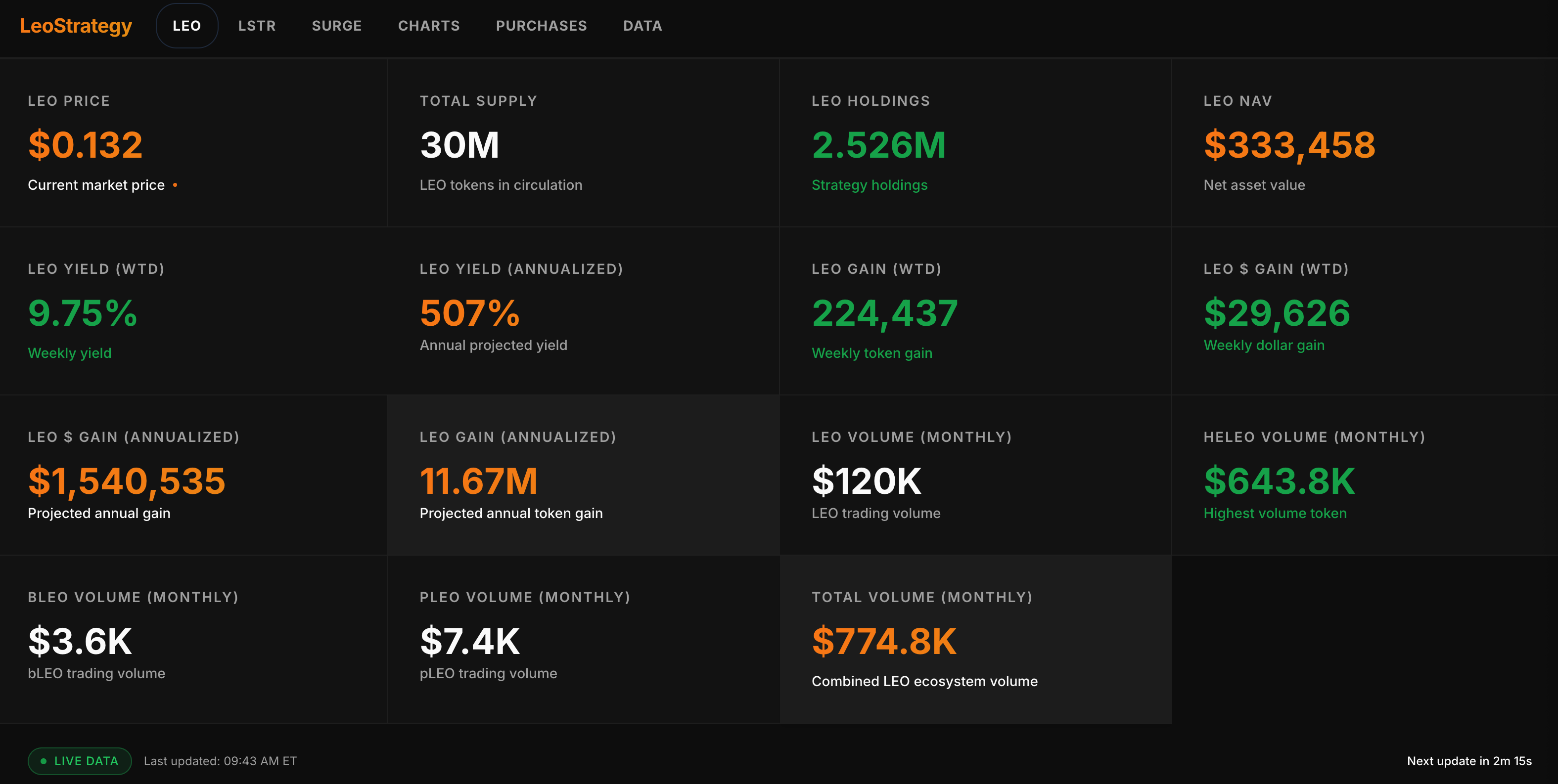1558x784 pixels.
Task: Select the LEO tab
Action: click(x=186, y=26)
